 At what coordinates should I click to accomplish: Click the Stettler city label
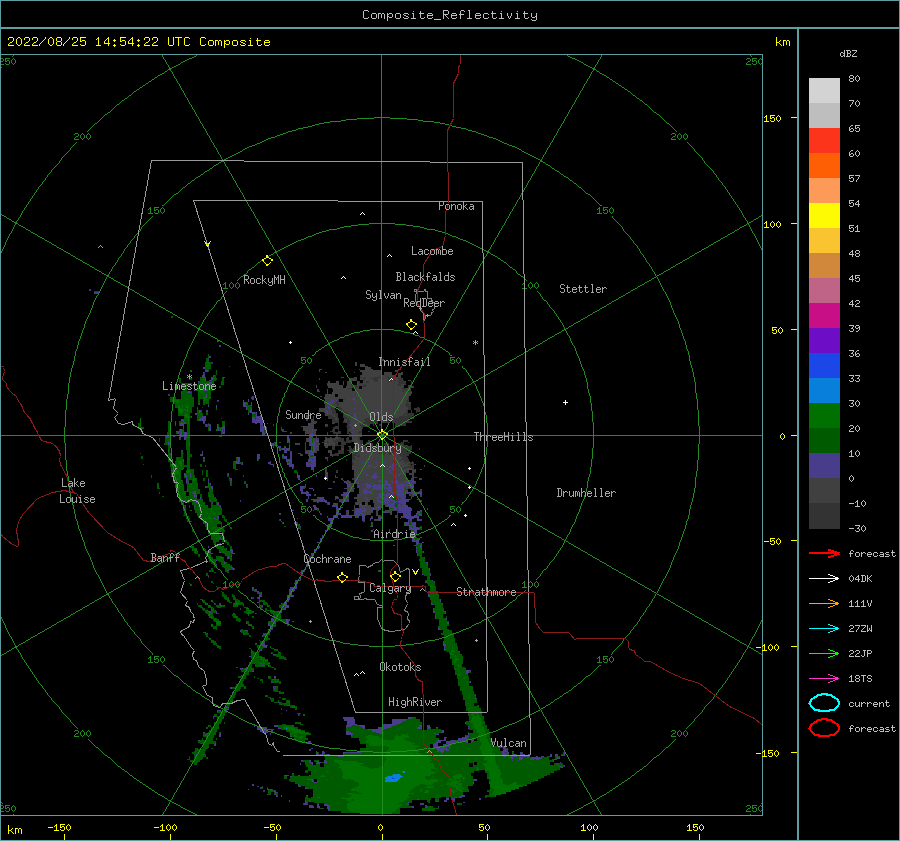pos(583,289)
